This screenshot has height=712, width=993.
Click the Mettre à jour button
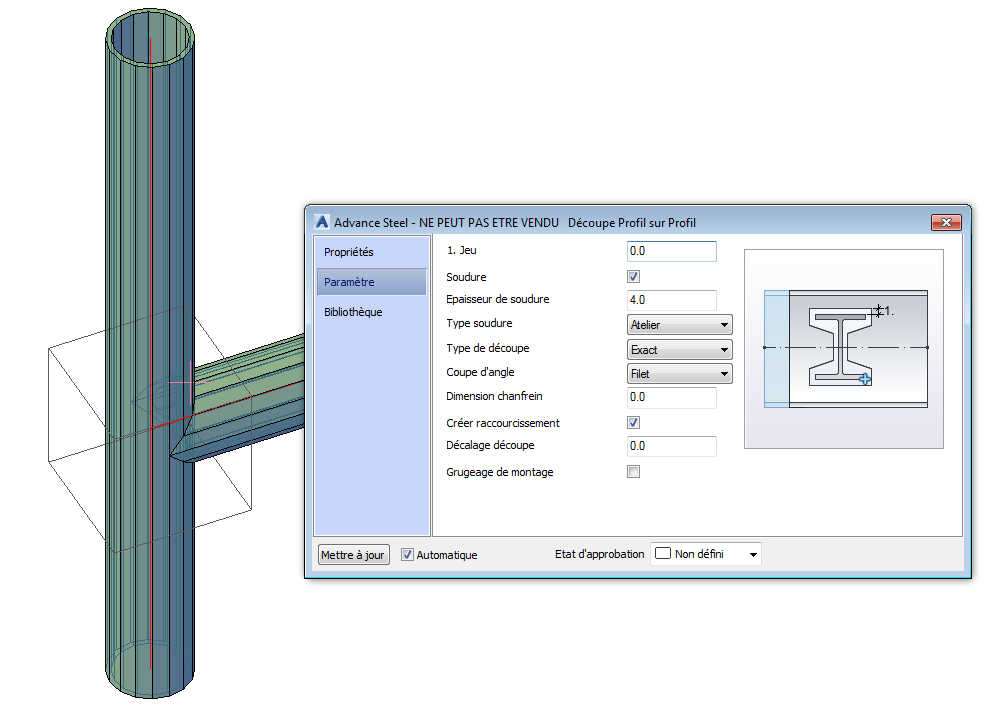point(353,555)
